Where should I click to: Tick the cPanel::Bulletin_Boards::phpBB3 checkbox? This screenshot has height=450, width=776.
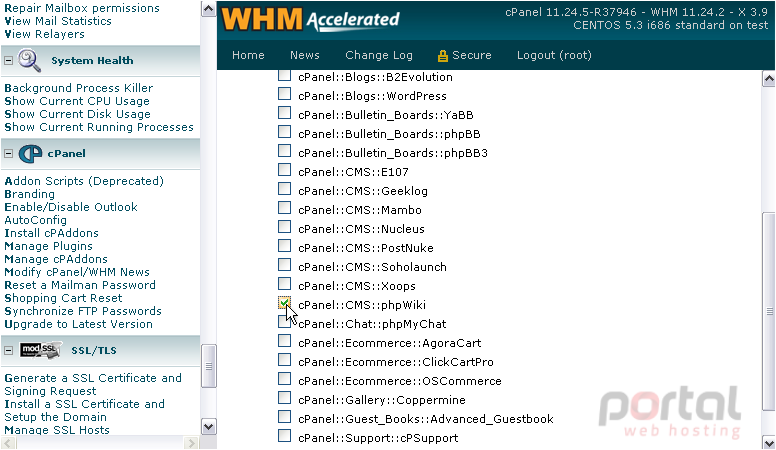pyautogui.click(x=284, y=150)
